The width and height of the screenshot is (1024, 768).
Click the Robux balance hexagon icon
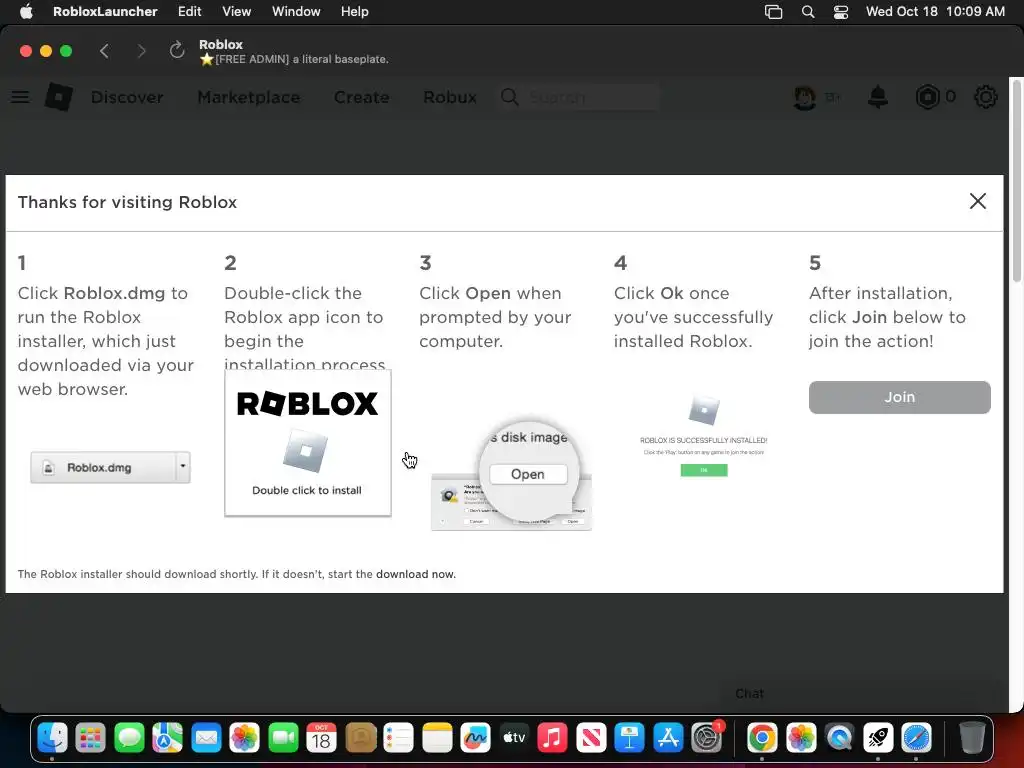[927, 97]
